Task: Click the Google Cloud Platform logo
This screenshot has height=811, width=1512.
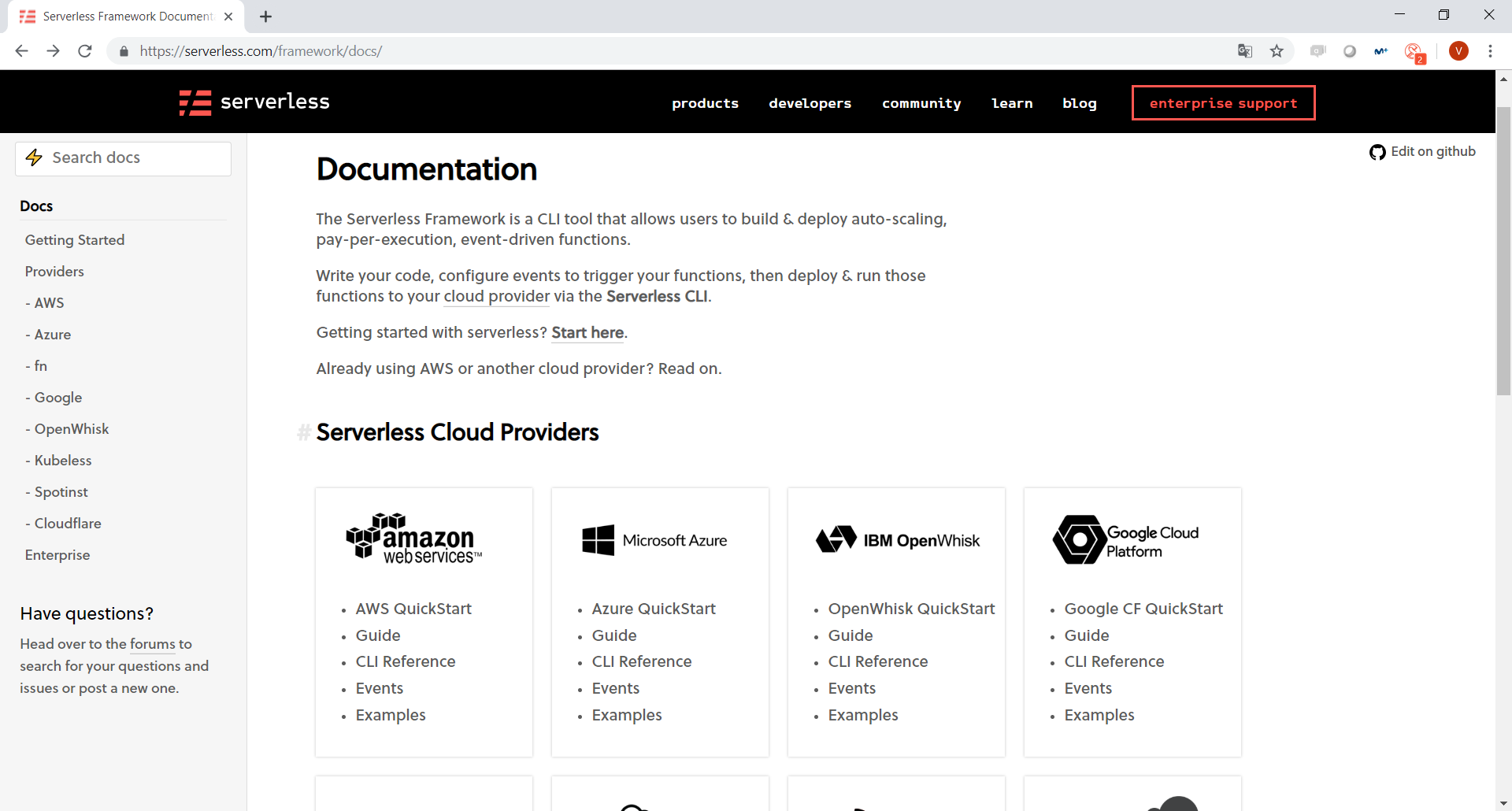Action: click(1126, 540)
